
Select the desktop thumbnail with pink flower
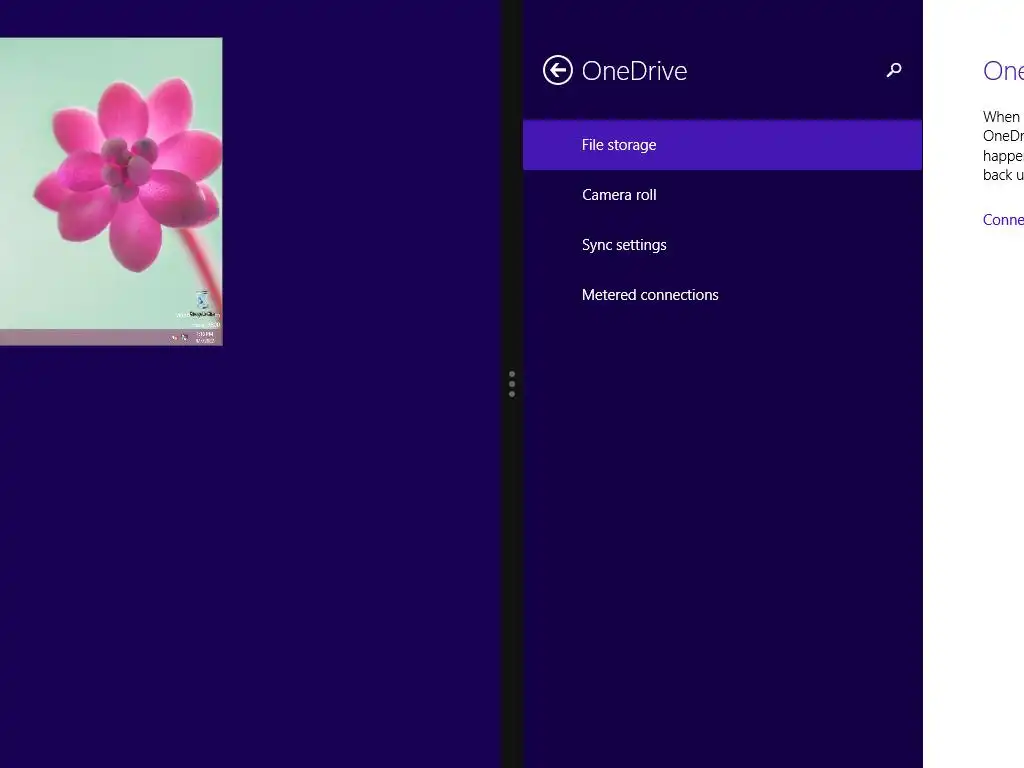coord(111,191)
